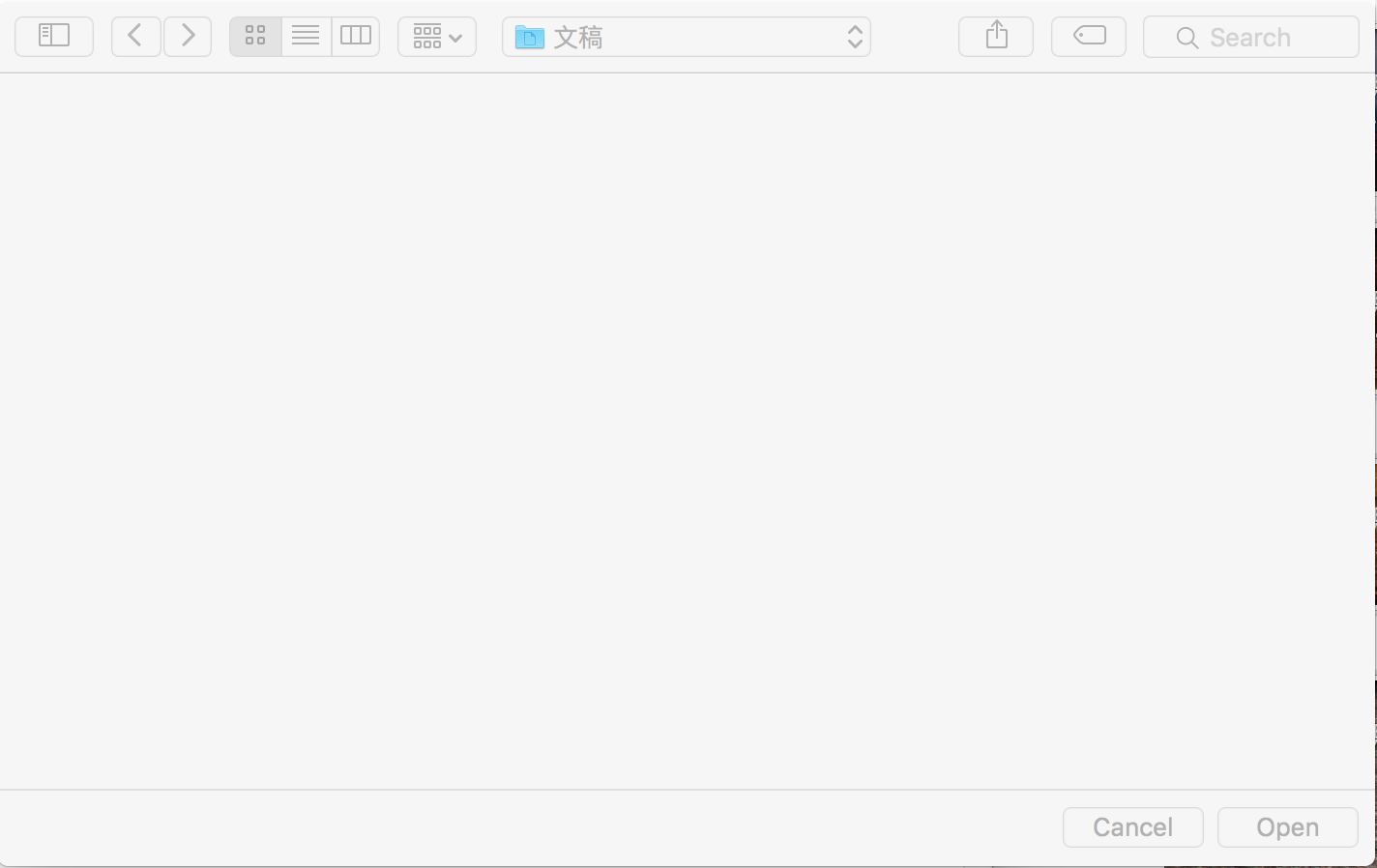
Task: Click the Edit Tags icon button
Action: 1089,37
